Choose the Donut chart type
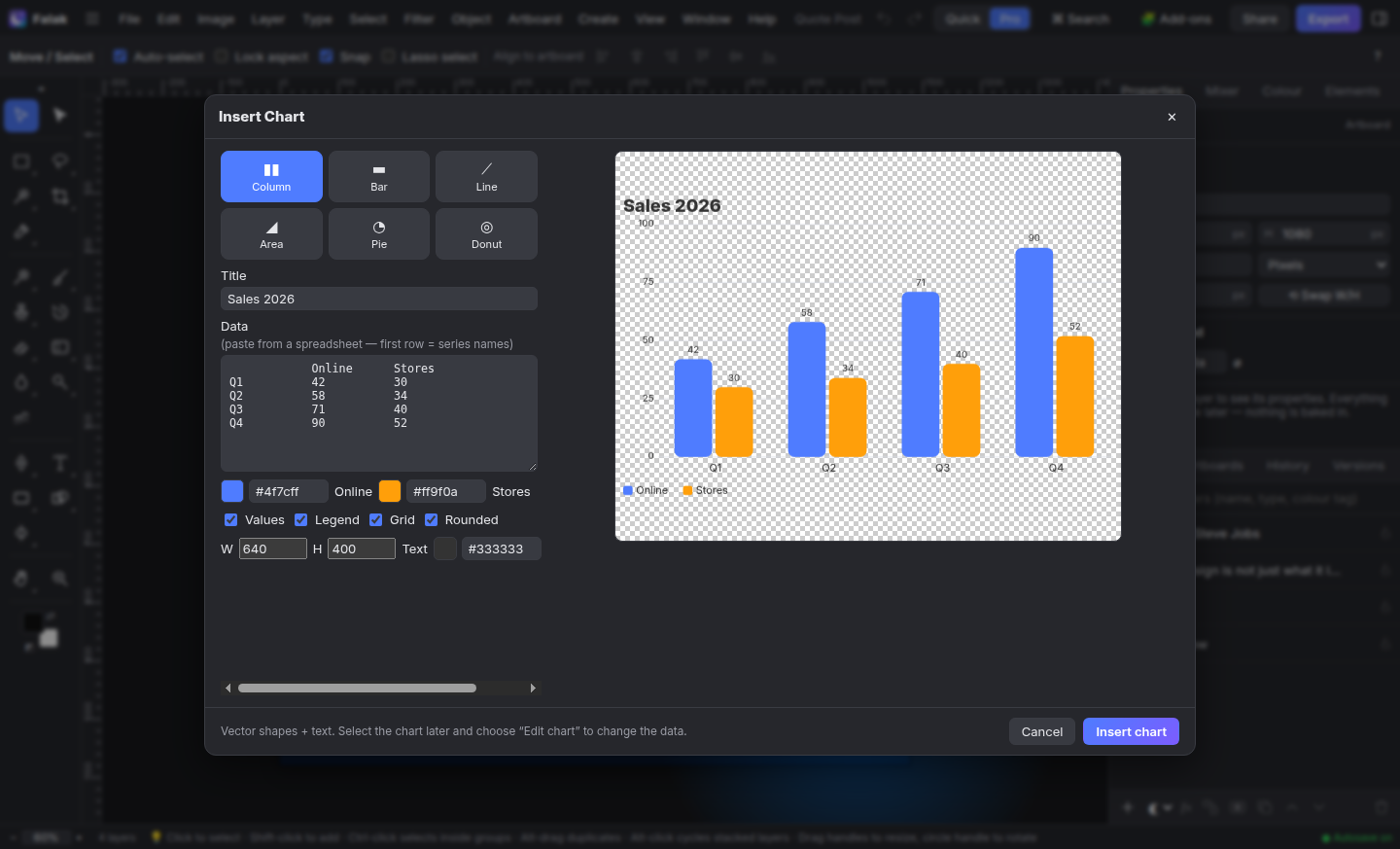The image size is (1400, 849). [486, 233]
